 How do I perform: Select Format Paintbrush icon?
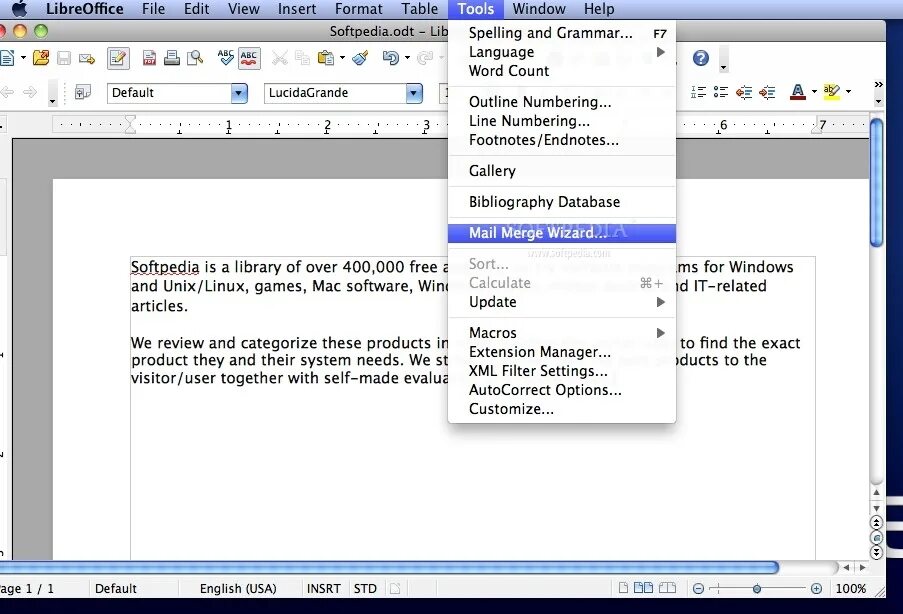(361, 58)
